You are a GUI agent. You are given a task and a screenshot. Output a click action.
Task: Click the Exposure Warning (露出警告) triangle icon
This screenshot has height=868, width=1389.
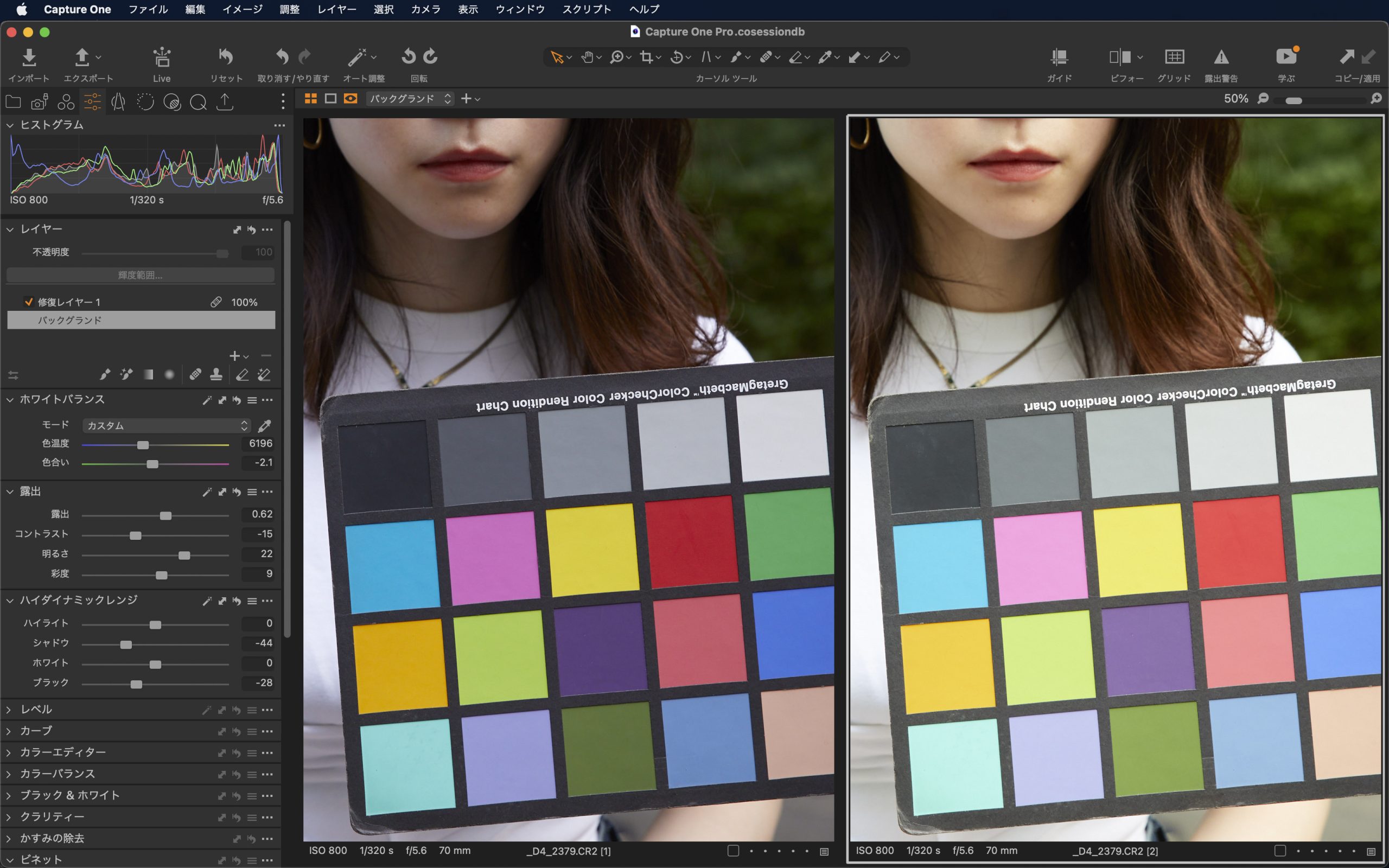point(1221,57)
